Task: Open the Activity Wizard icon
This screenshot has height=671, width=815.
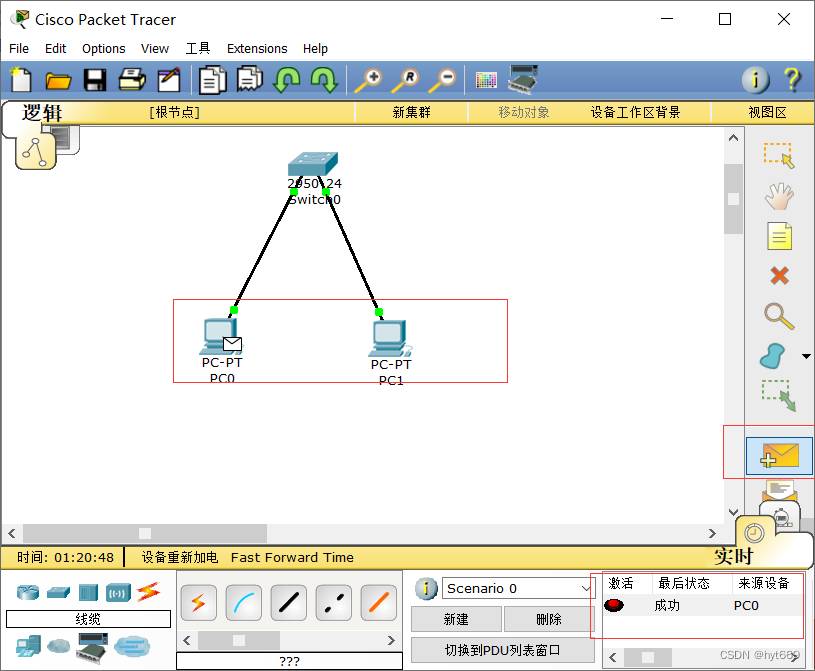Action: click(169, 80)
